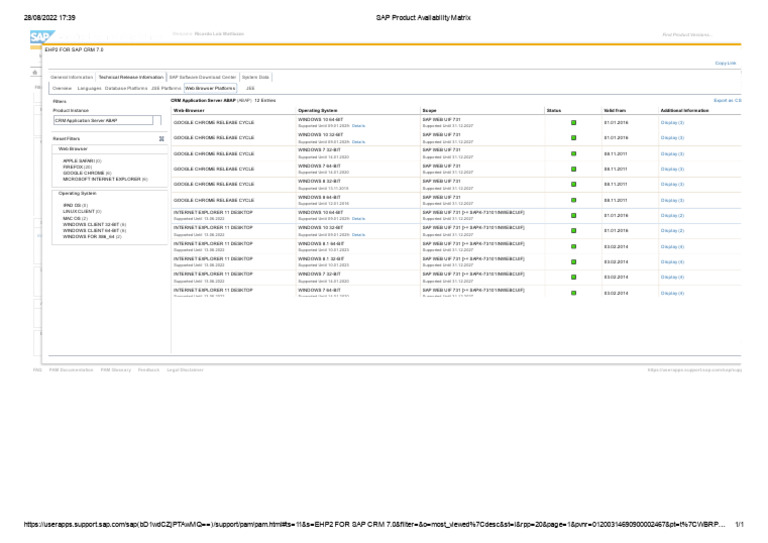Filter by Windows Client 64-bit
Viewport: 768px width, 543px height.
pos(92,230)
